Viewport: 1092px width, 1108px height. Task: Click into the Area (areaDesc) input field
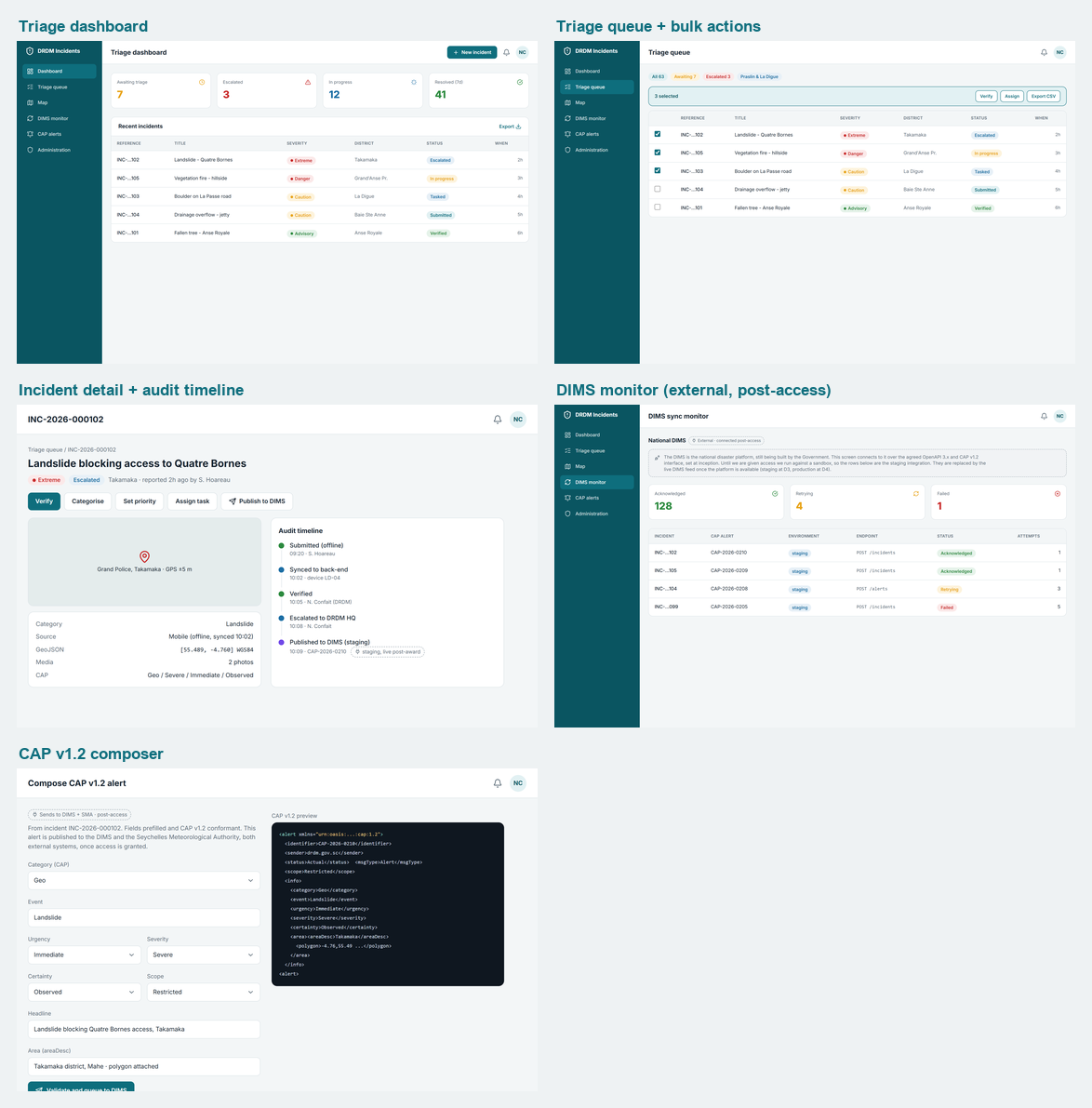[144, 1066]
